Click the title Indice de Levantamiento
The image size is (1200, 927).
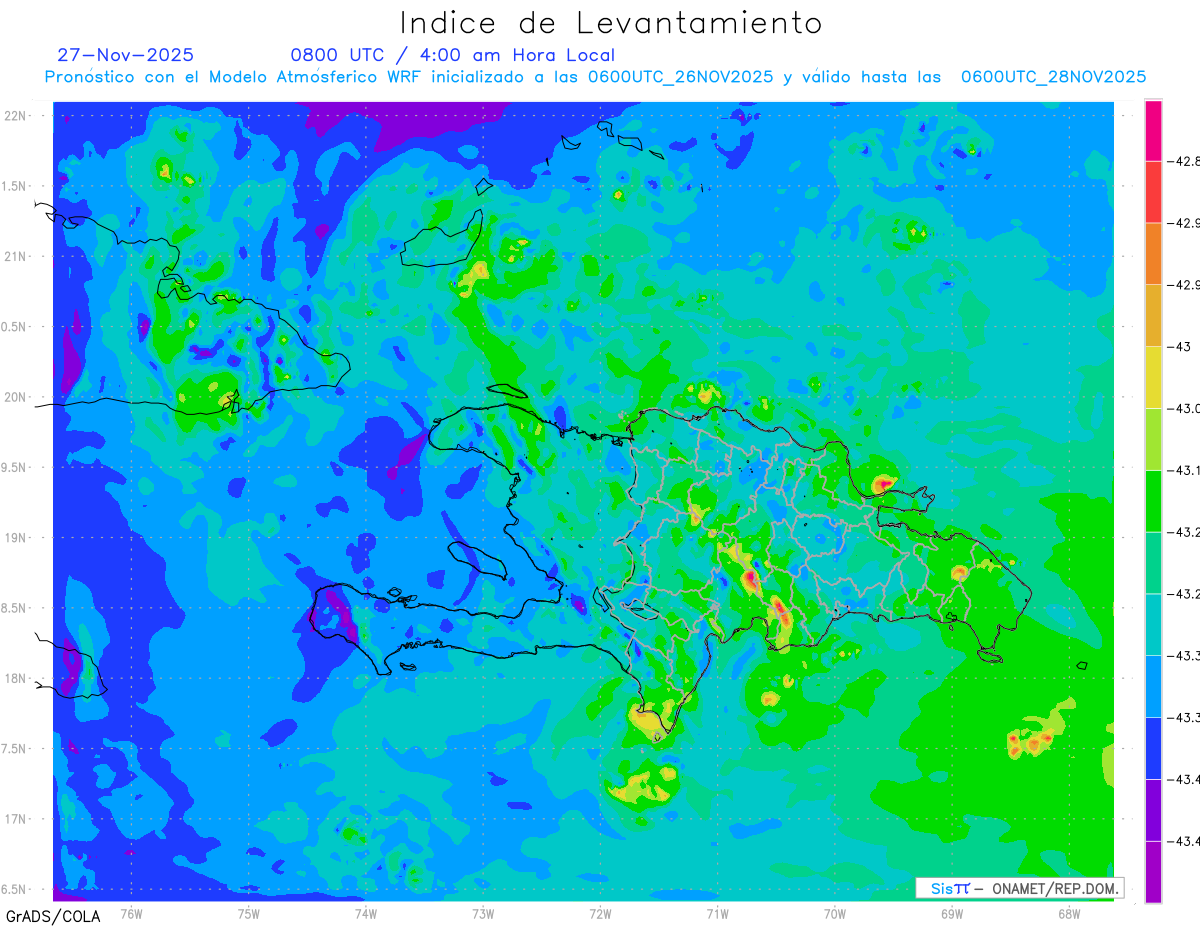[x=611, y=23]
